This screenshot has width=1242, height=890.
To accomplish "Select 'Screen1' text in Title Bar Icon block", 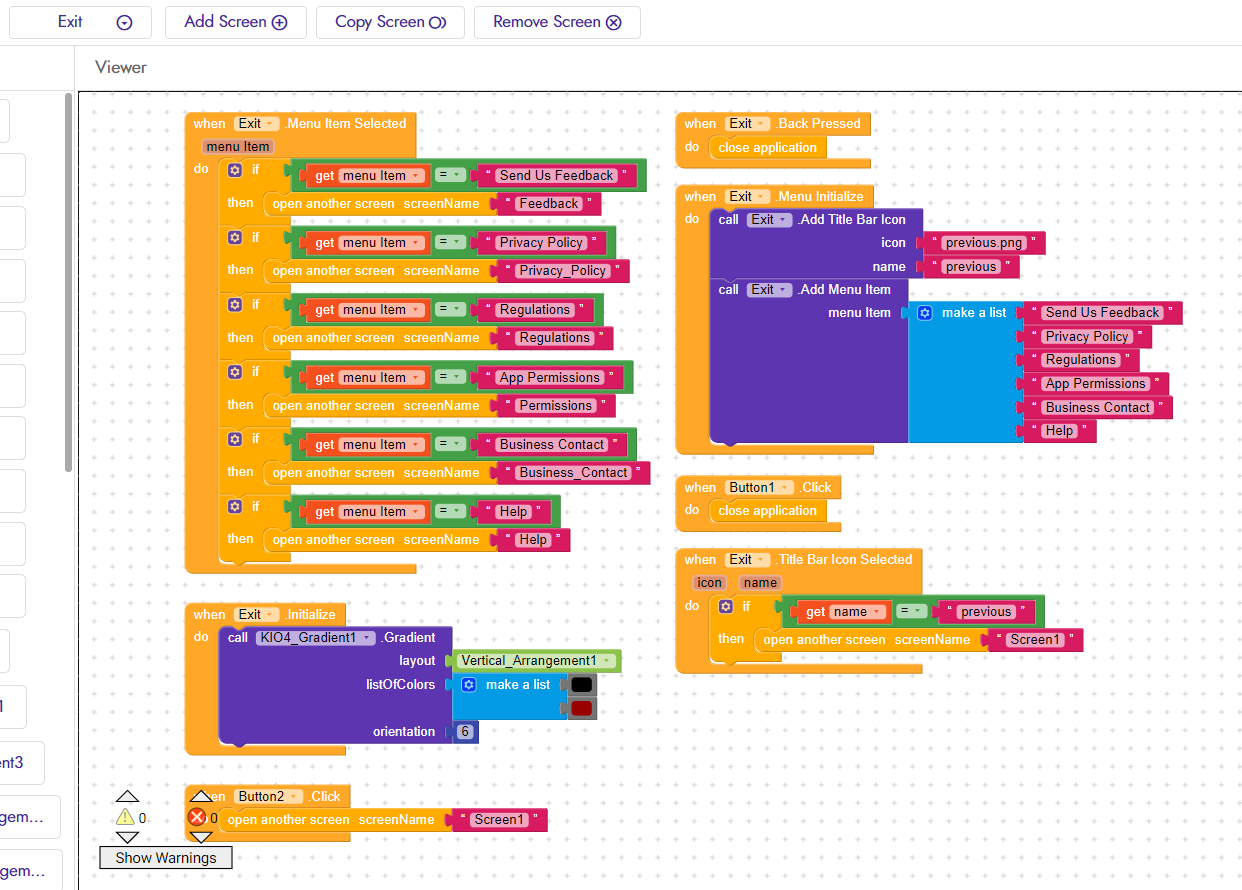I will click(x=1035, y=640).
